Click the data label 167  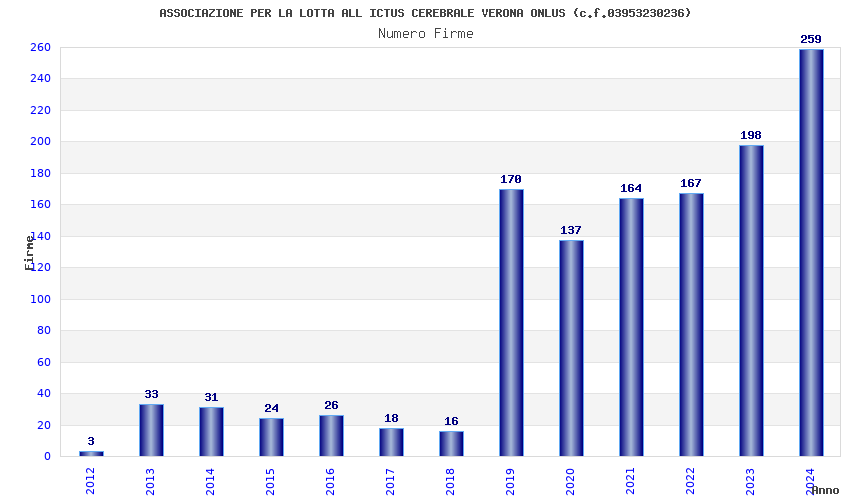691,184
